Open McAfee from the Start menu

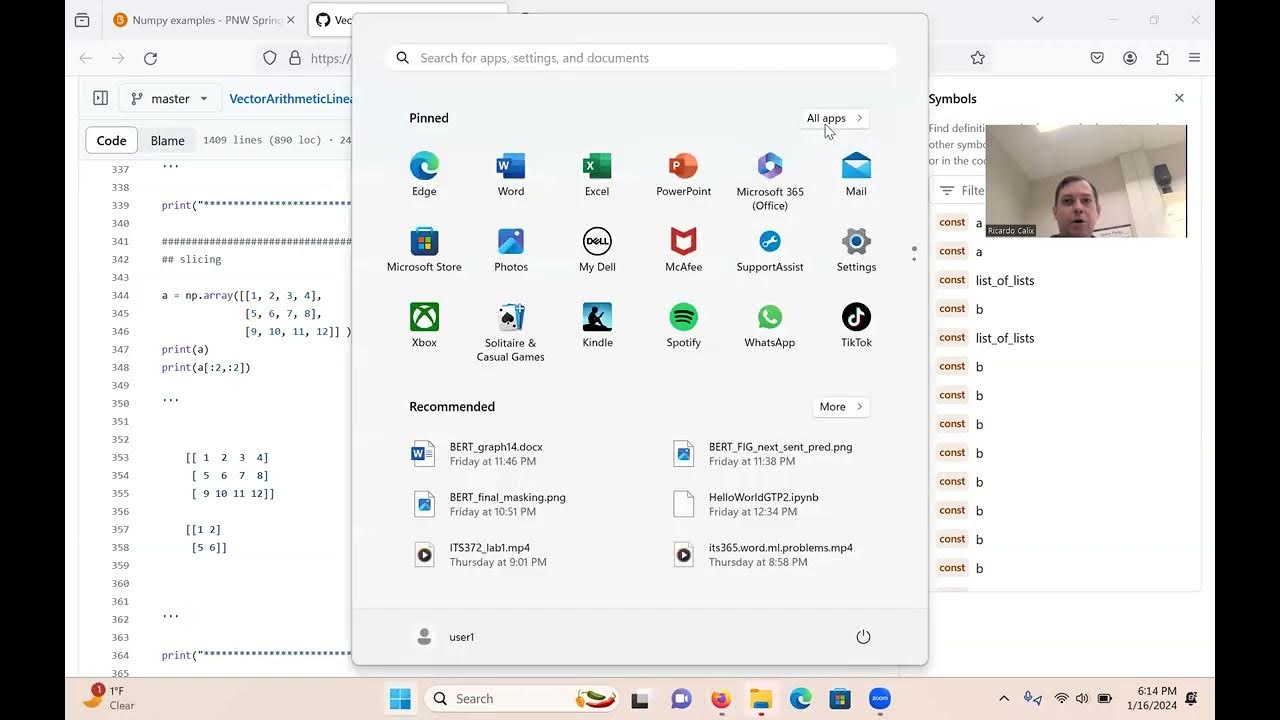[684, 250]
